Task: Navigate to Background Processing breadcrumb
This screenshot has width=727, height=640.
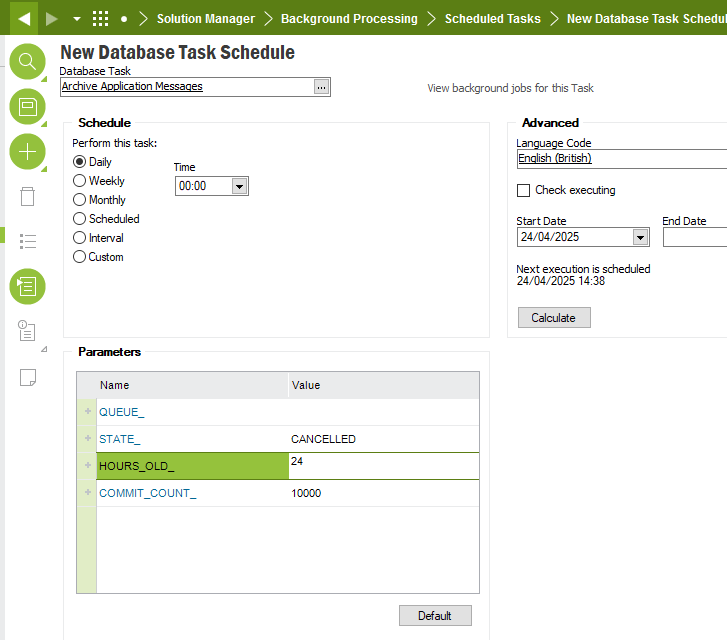Action: (x=349, y=19)
